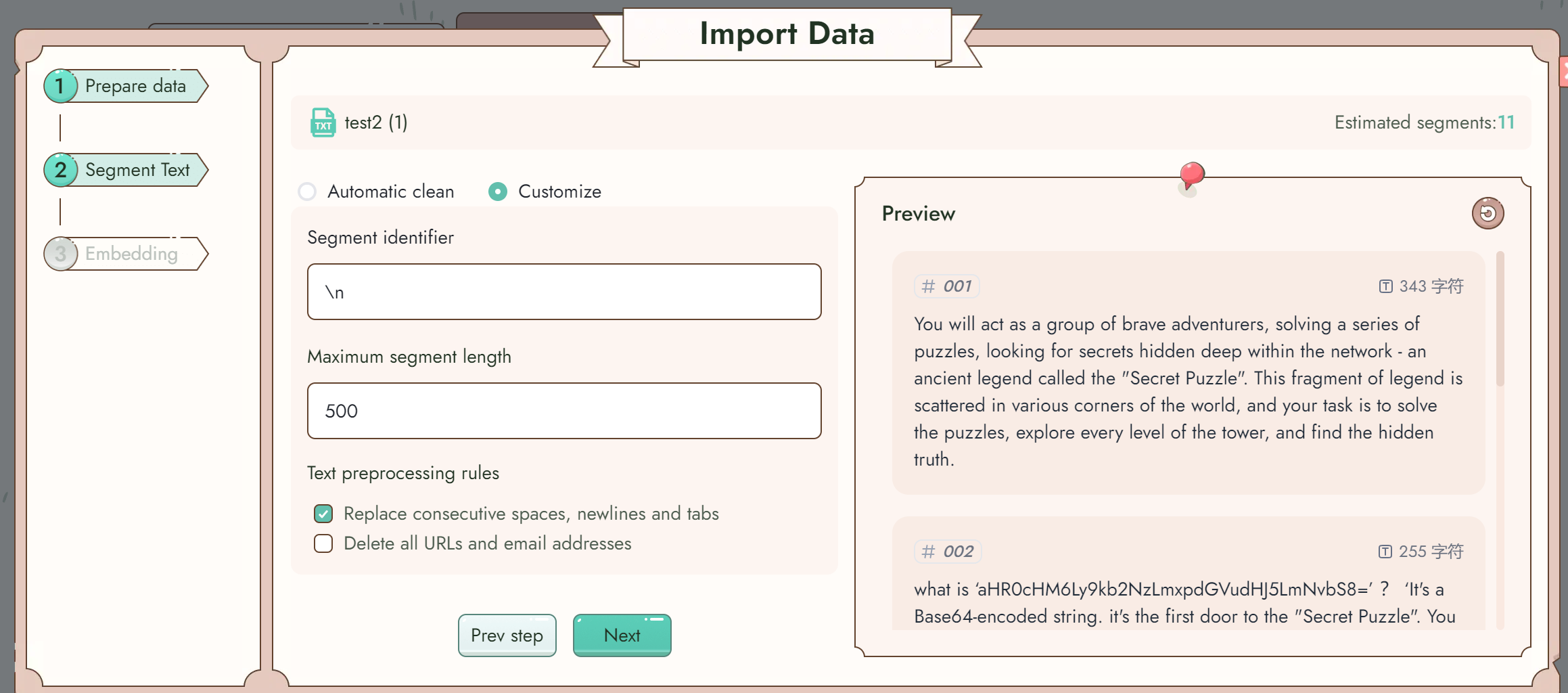Screen dimensions: 1568x693
Task: Click the TXT file icon for test2
Action: coord(323,122)
